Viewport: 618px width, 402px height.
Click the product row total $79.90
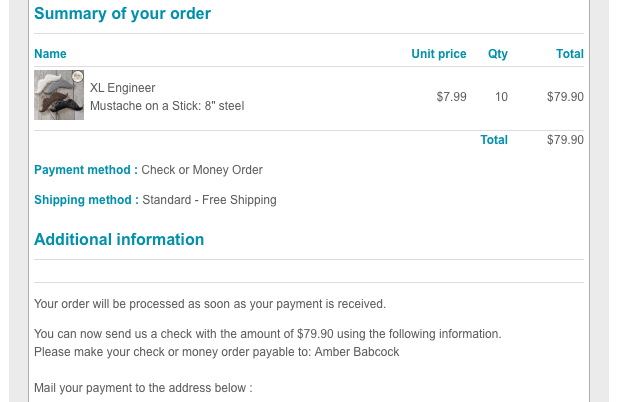(x=565, y=97)
